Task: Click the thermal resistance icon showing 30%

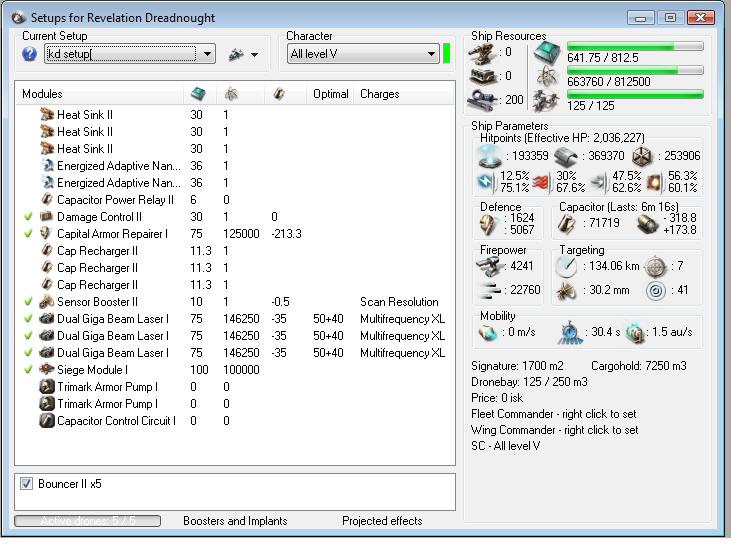Action: click(541, 182)
